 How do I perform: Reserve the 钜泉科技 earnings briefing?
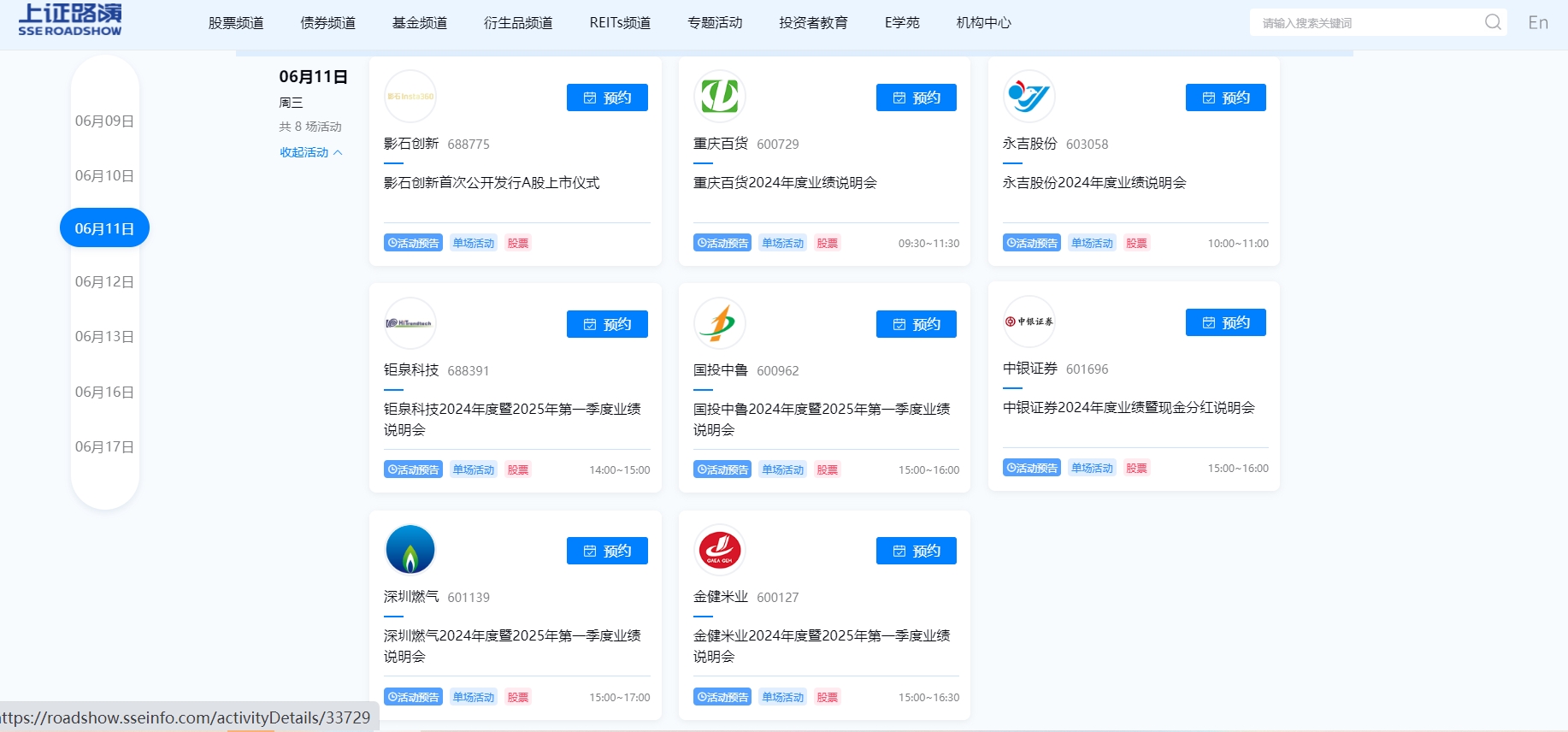607,324
